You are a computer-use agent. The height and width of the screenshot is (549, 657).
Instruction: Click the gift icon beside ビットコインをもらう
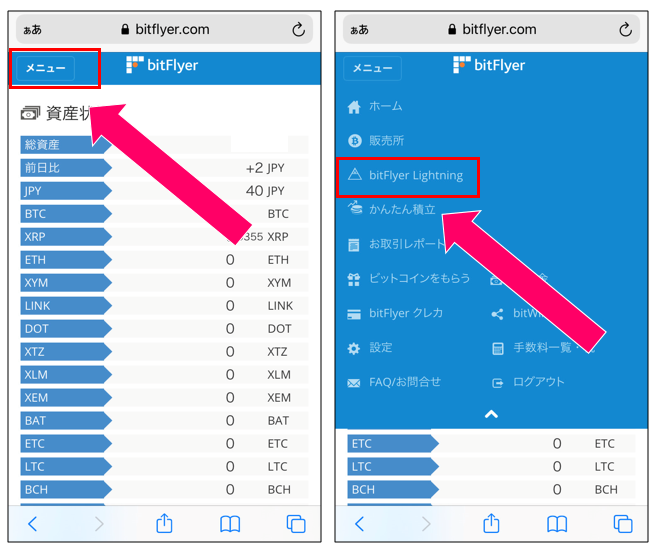[354, 279]
